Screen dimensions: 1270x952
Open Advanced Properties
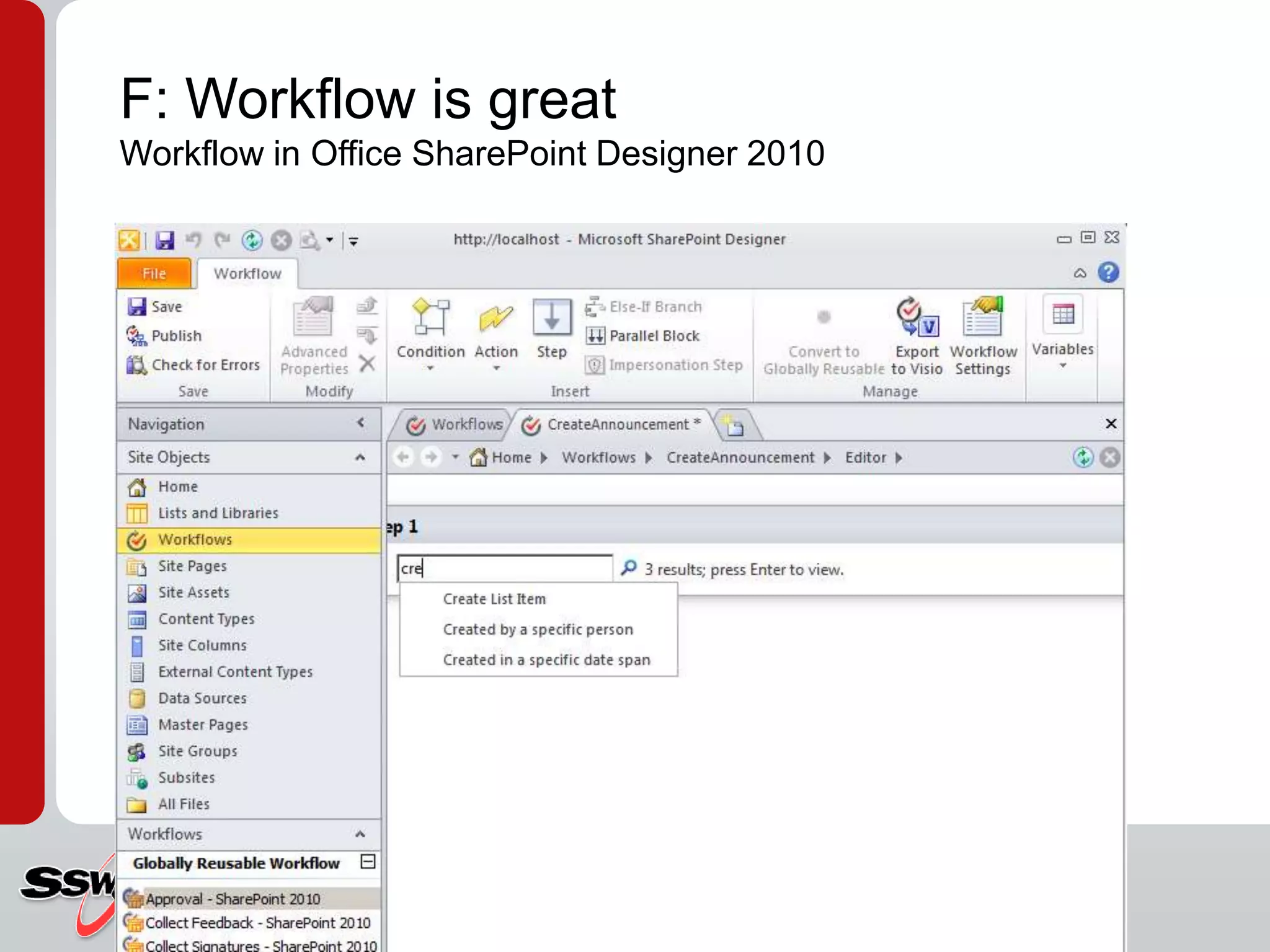tap(314, 336)
